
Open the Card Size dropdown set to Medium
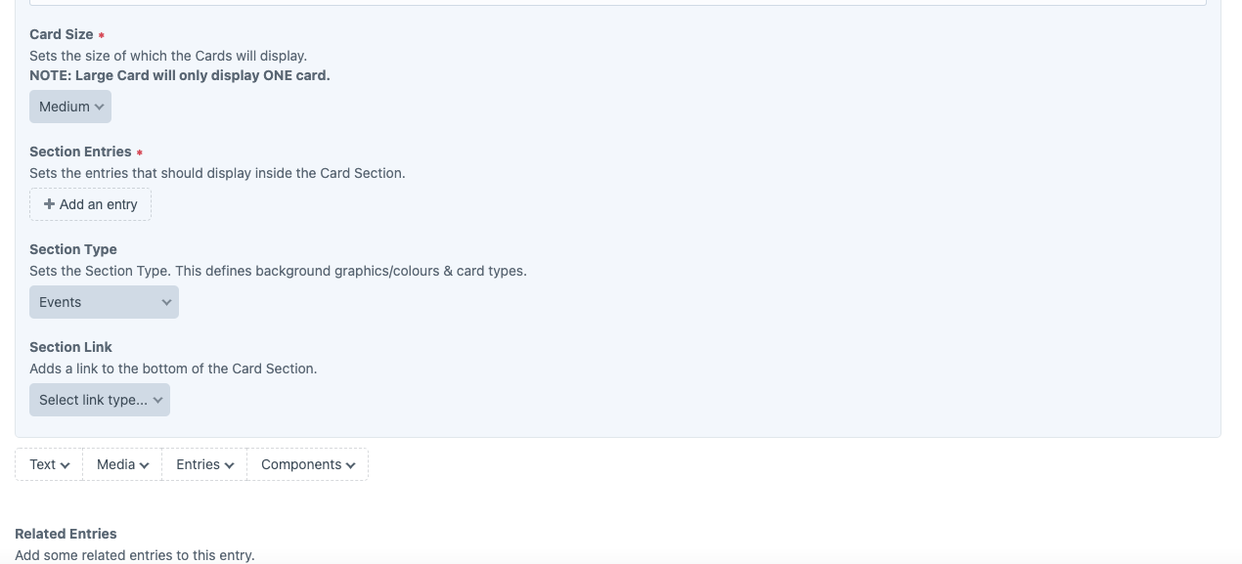70,107
